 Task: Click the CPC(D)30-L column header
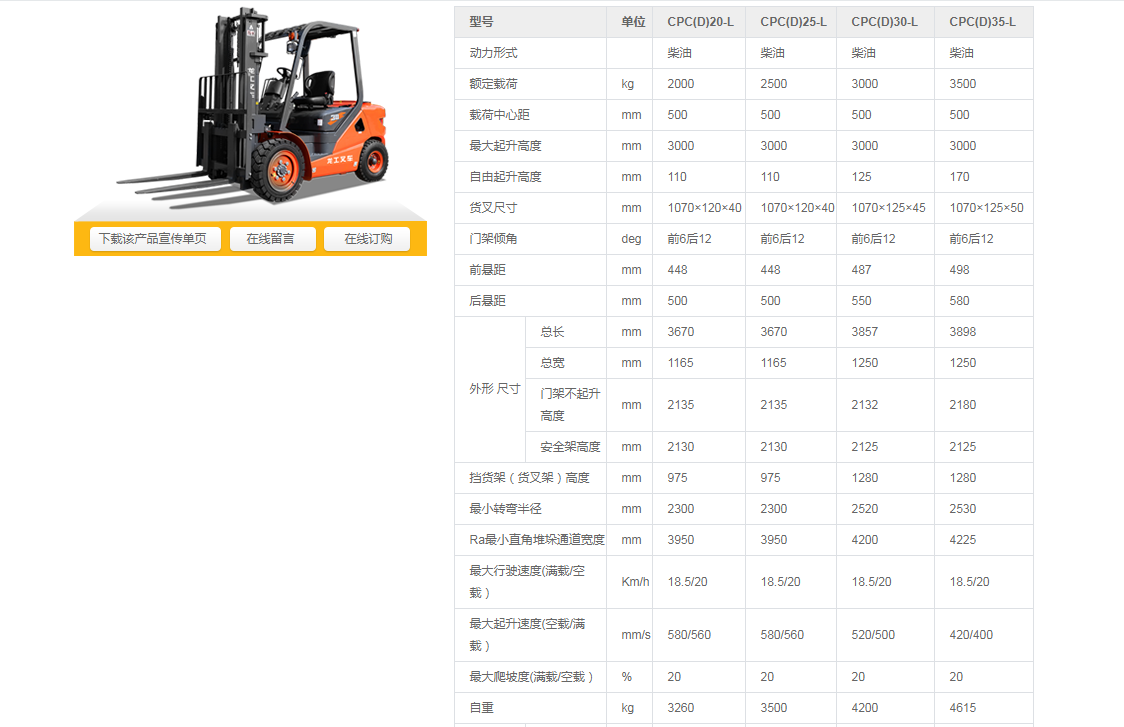[885, 22]
